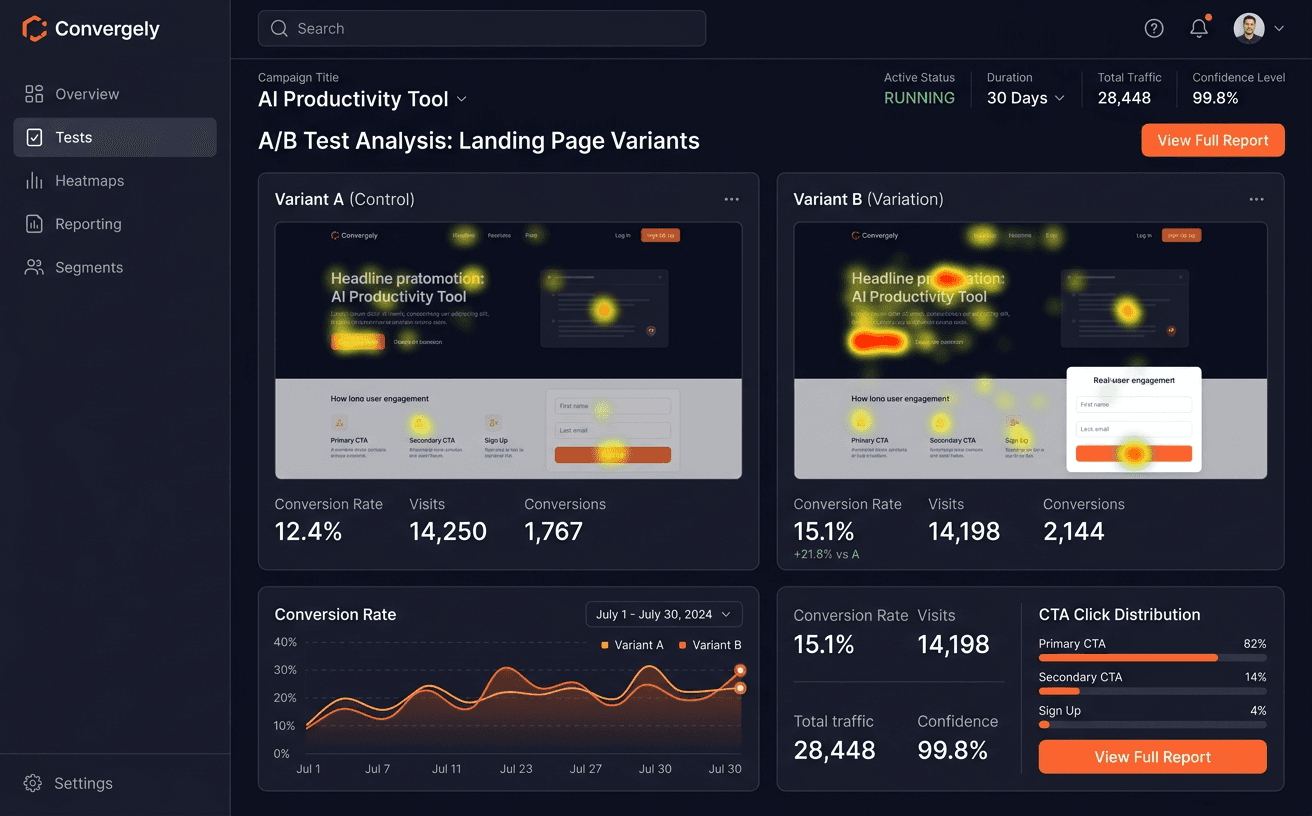
Task: Click Variant B conversions 2,144
Action: tap(1074, 531)
